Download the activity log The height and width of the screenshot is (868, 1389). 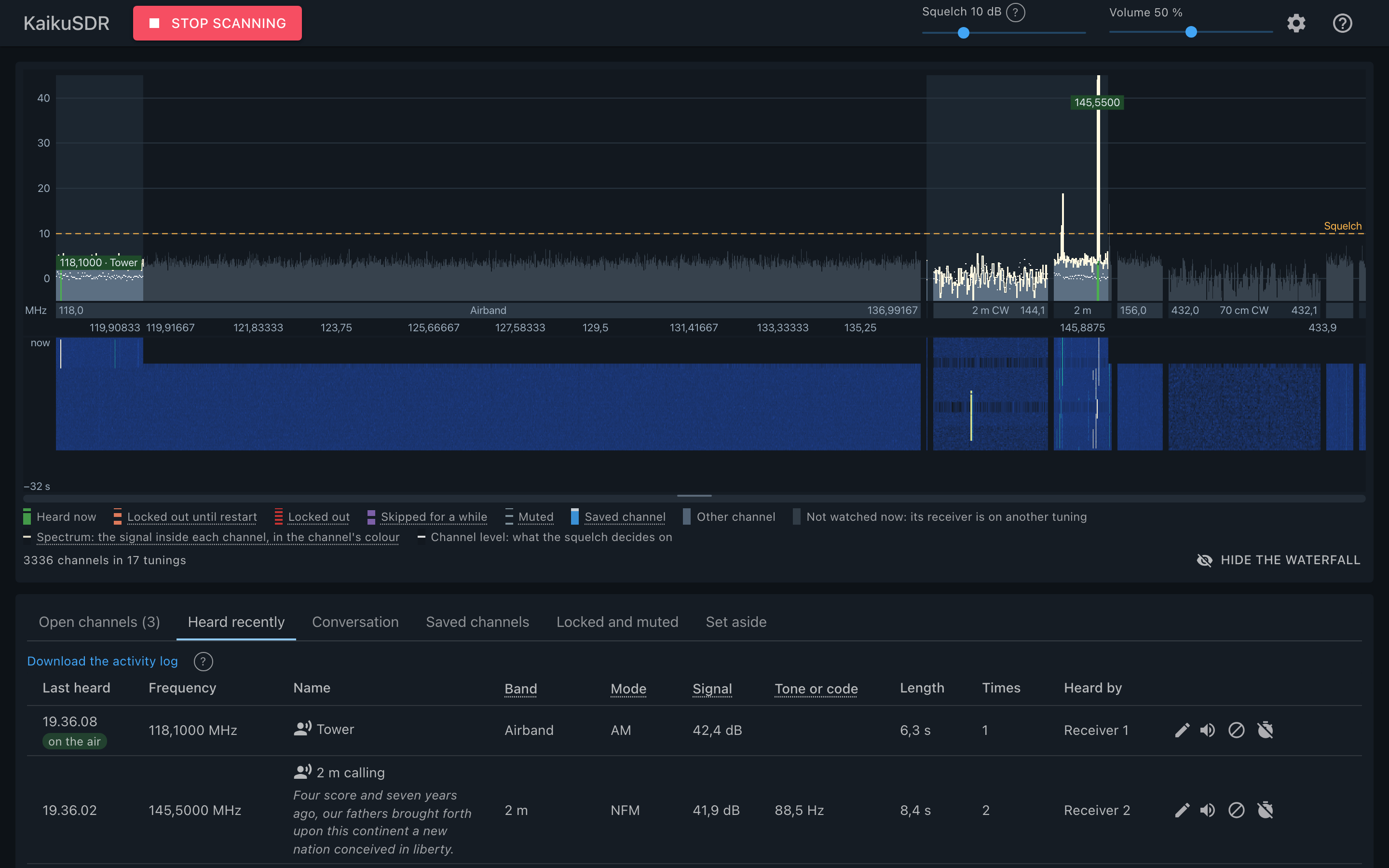coord(103,661)
